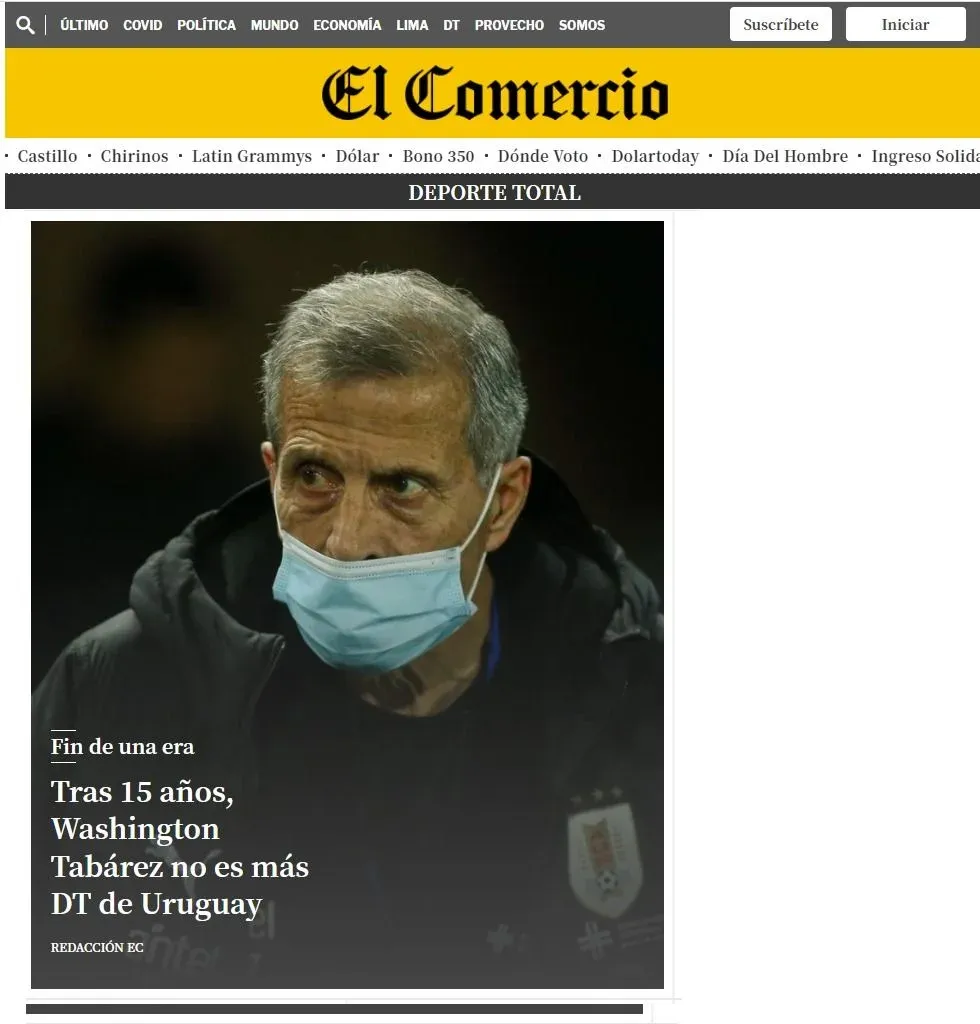The height and width of the screenshot is (1024, 980).
Task: Follow the Dólar trending link
Action: coord(357,156)
